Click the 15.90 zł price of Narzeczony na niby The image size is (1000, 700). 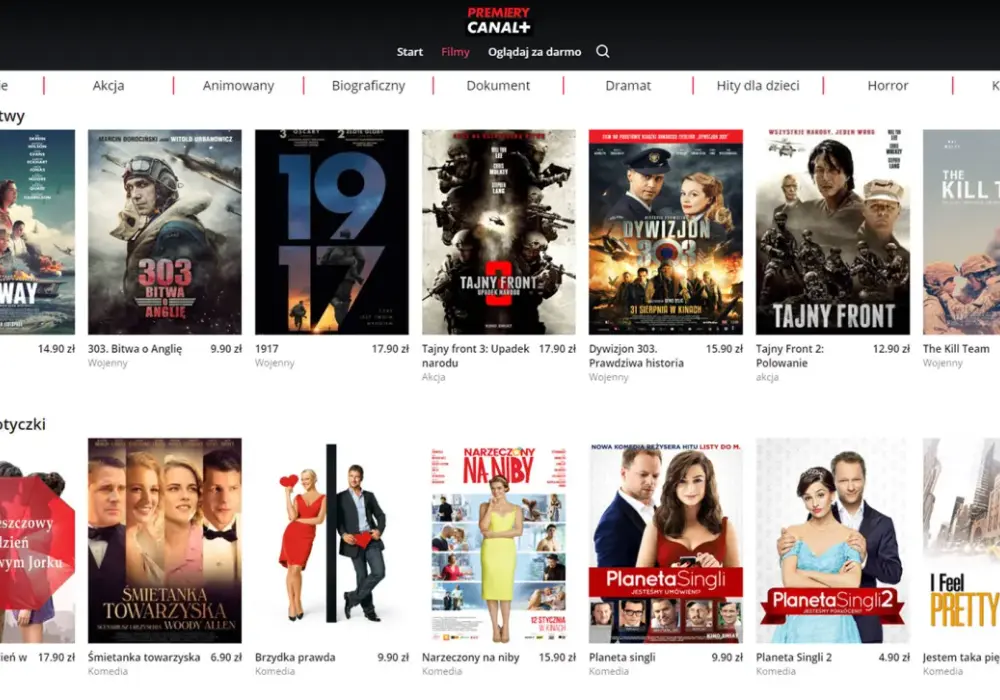pyautogui.click(x=557, y=657)
